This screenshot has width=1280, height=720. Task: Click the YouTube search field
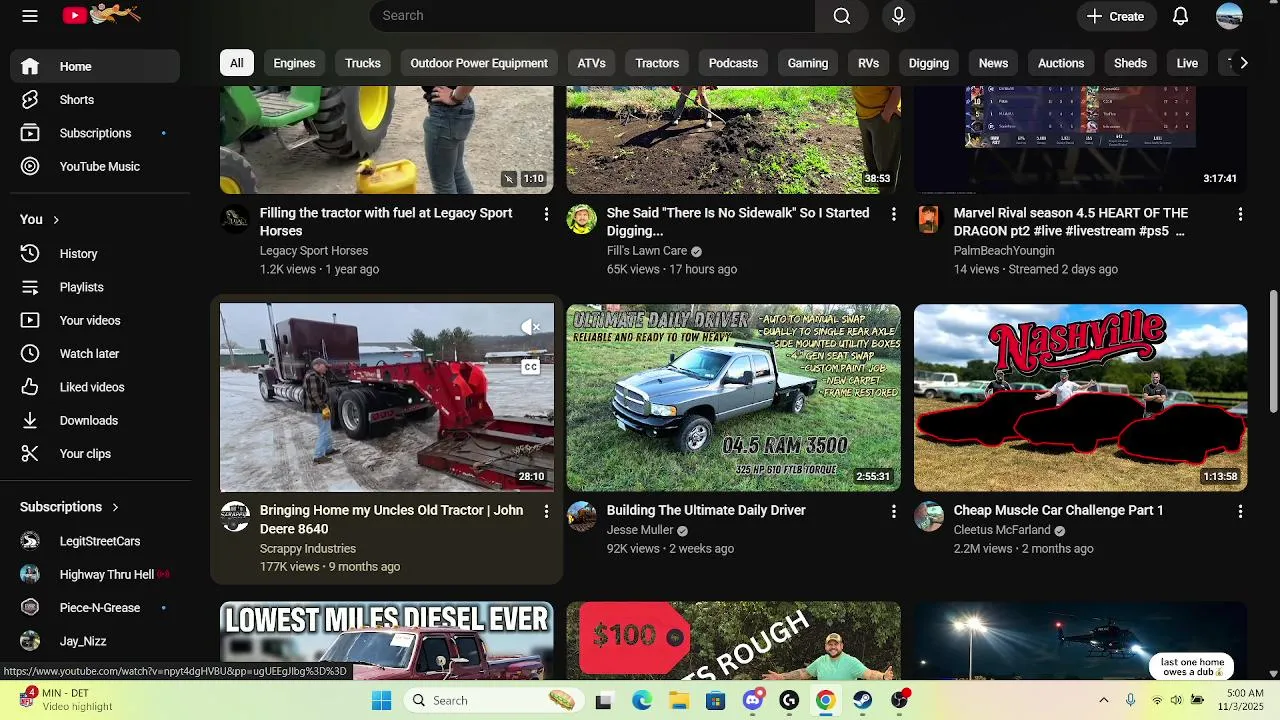pos(592,16)
